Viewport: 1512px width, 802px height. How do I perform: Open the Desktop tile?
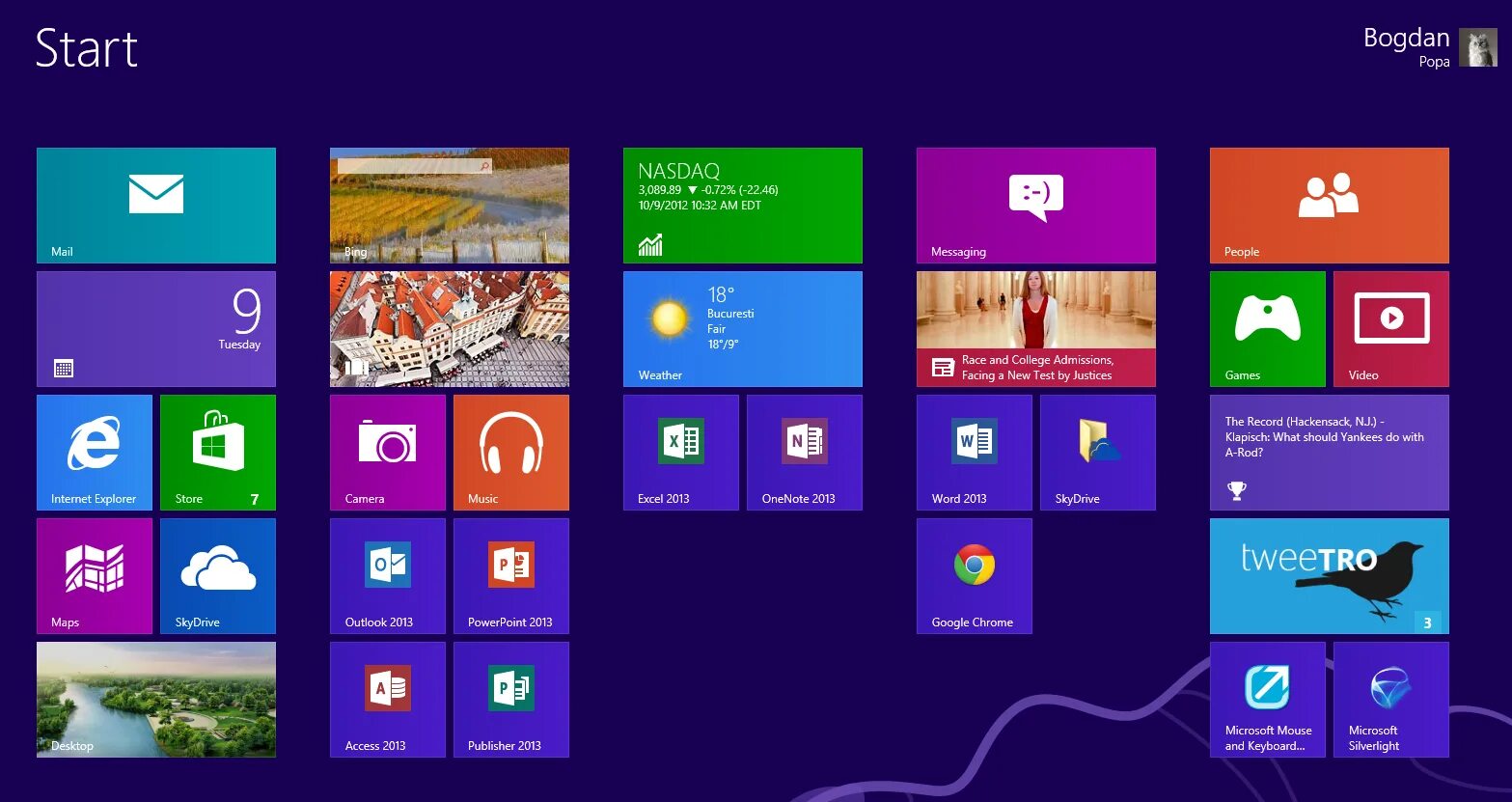pos(156,700)
